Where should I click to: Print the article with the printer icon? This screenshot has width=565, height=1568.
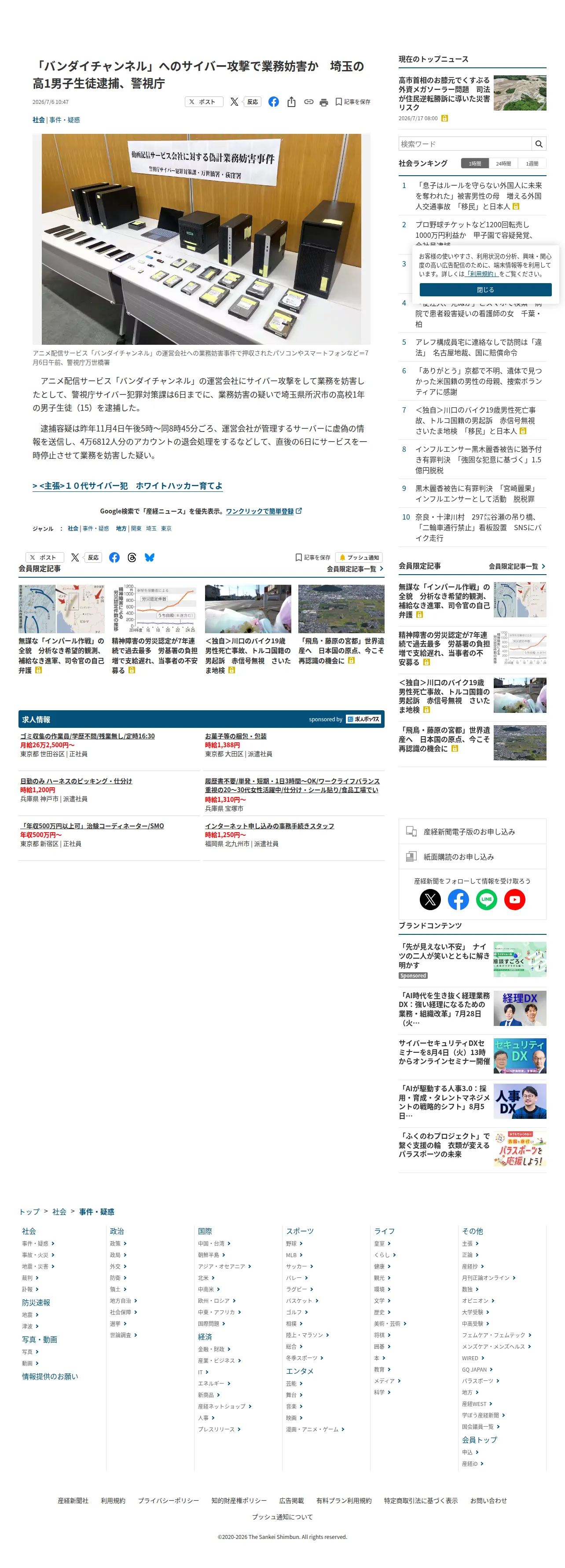pyautogui.click(x=323, y=102)
